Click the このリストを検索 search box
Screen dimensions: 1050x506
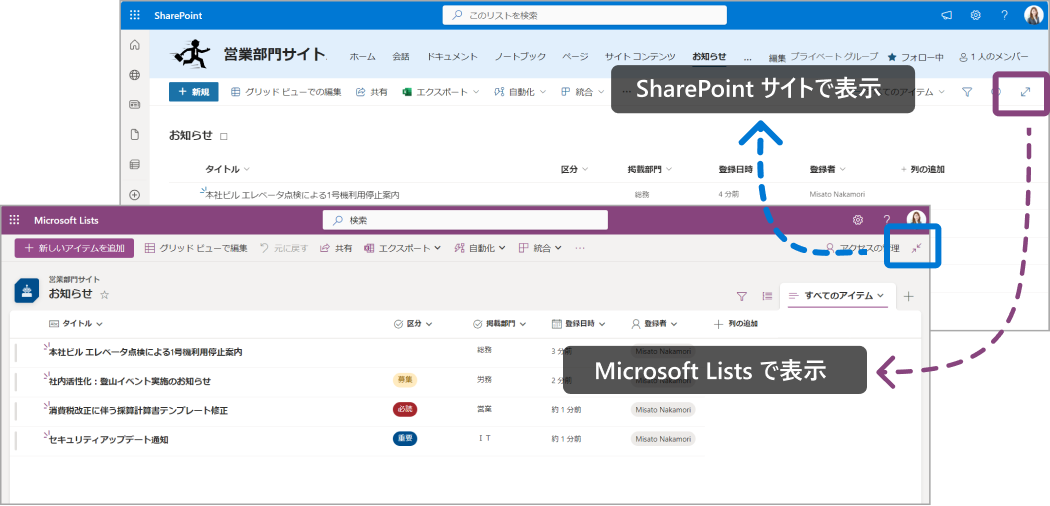coord(585,15)
